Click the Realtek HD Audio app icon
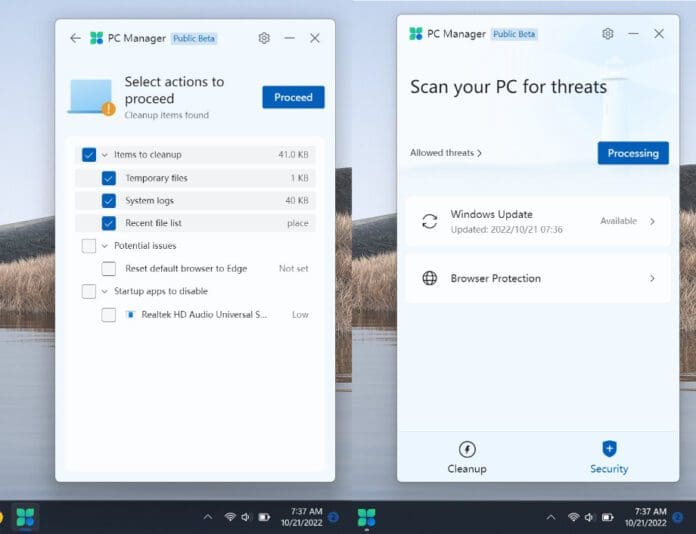The height and width of the screenshot is (534, 696). click(x=130, y=314)
